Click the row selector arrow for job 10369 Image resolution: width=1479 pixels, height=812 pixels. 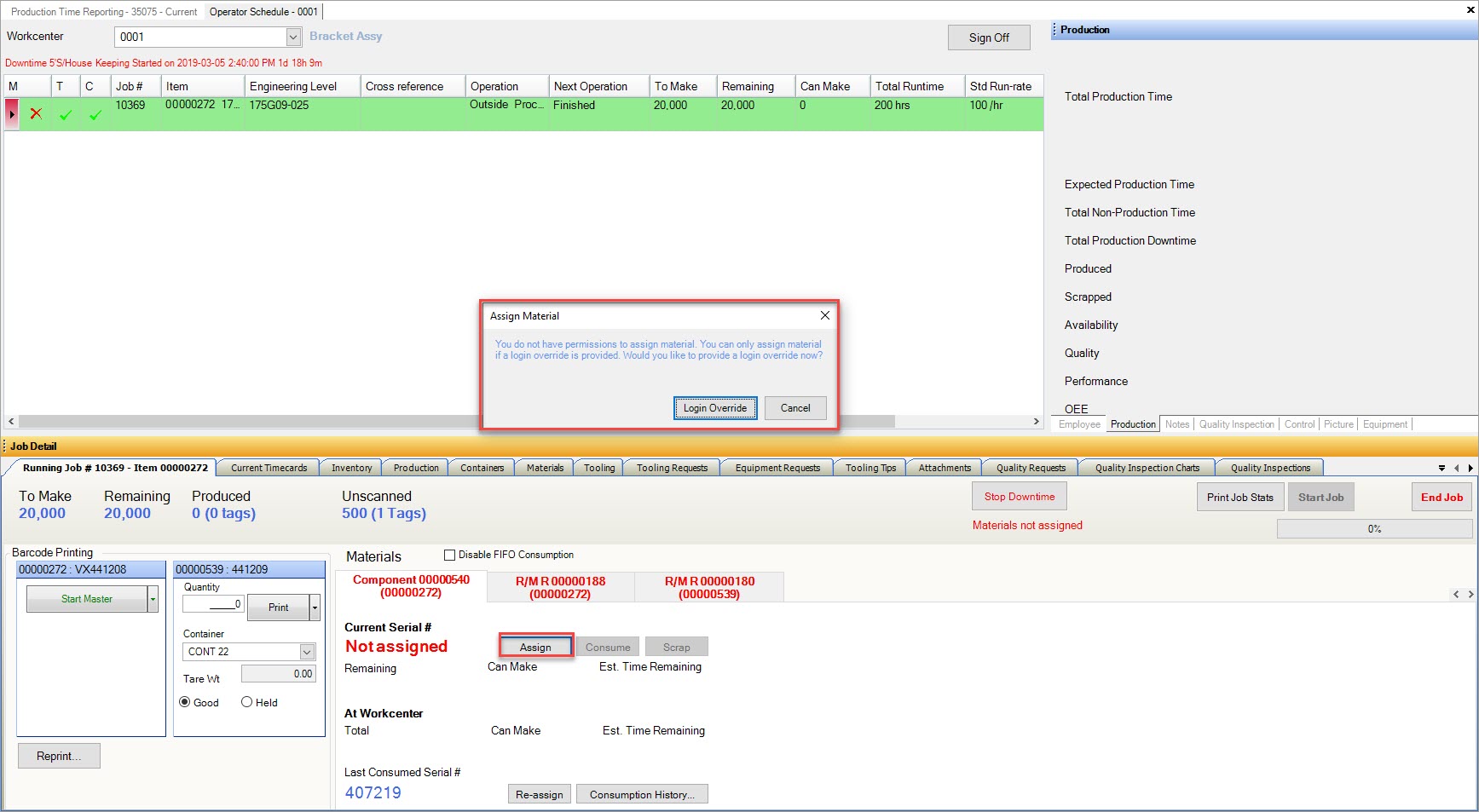click(x=12, y=113)
